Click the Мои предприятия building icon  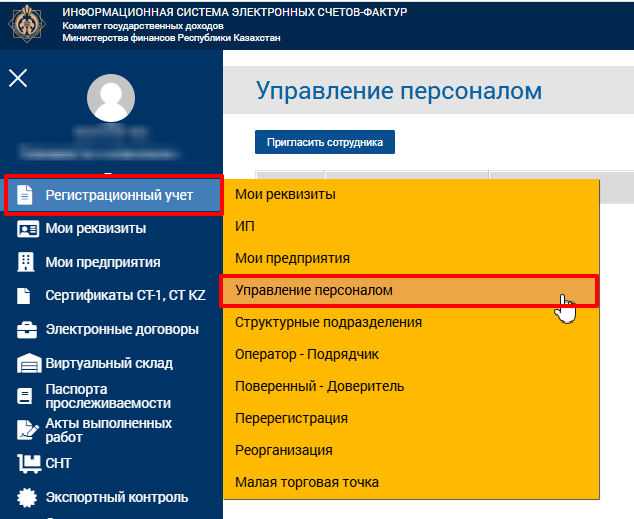[26, 262]
